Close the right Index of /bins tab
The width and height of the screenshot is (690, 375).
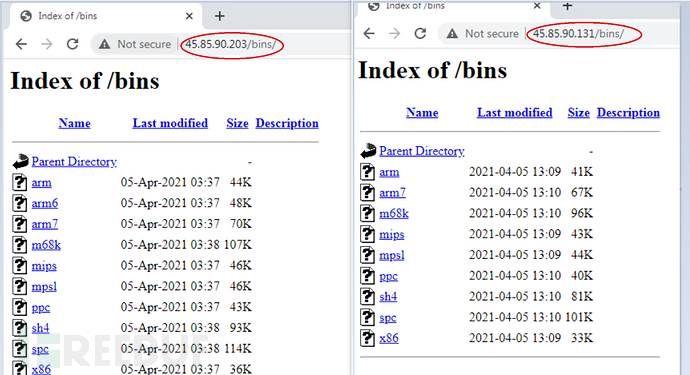(537, 6)
